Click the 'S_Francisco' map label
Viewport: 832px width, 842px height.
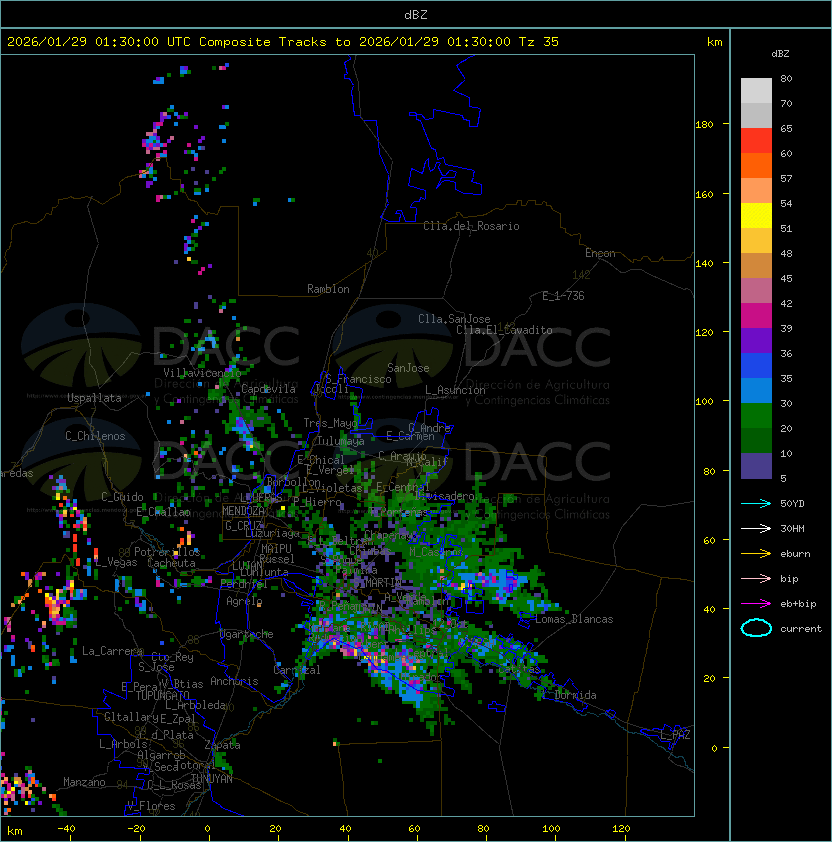click(358, 379)
